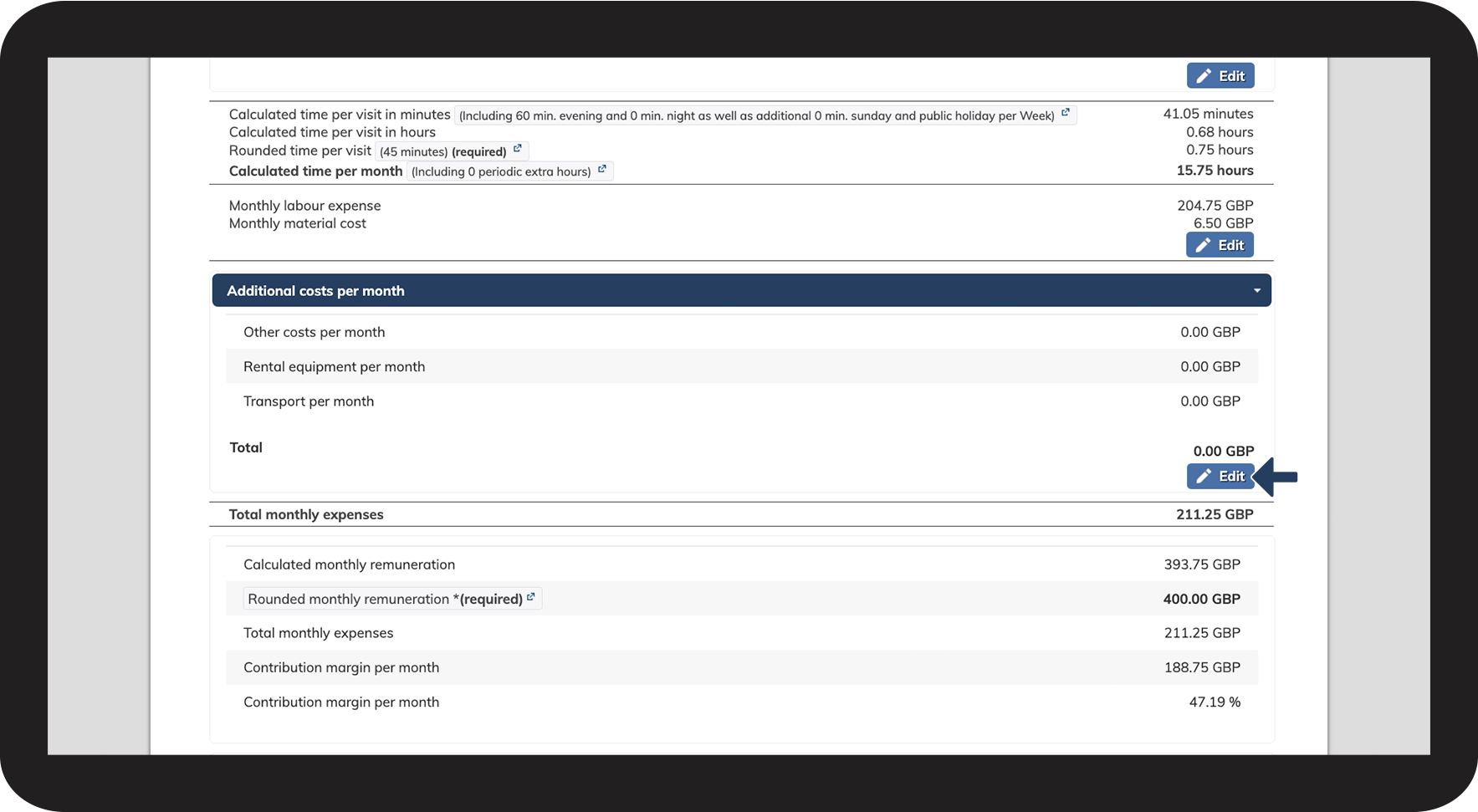Click 'Rounded monthly remuneration *(required)' label
Image resolution: width=1478 pixels, height=812 pixels.
(x=385, y=599)
